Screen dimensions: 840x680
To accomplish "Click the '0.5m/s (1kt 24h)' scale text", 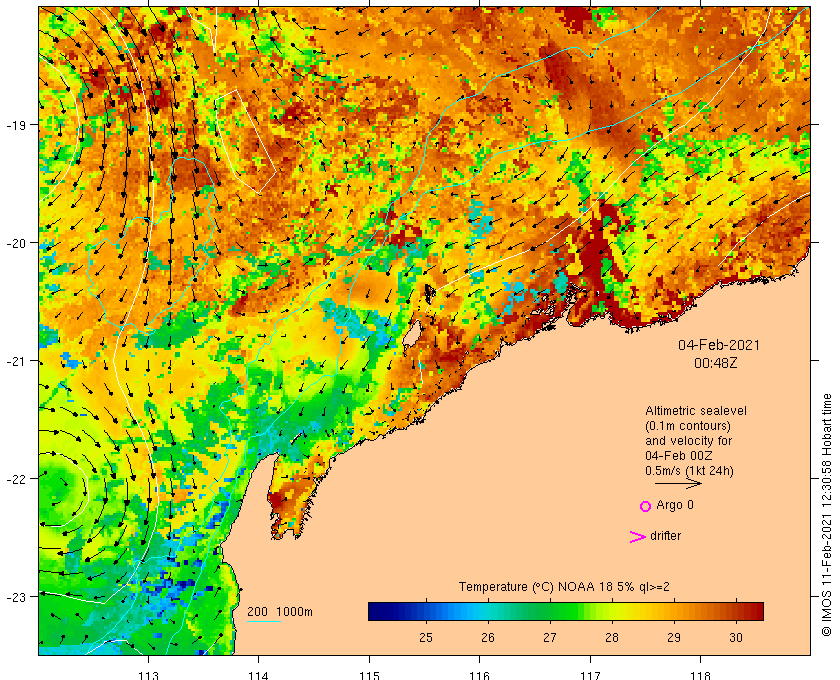I will click(689, 471).
